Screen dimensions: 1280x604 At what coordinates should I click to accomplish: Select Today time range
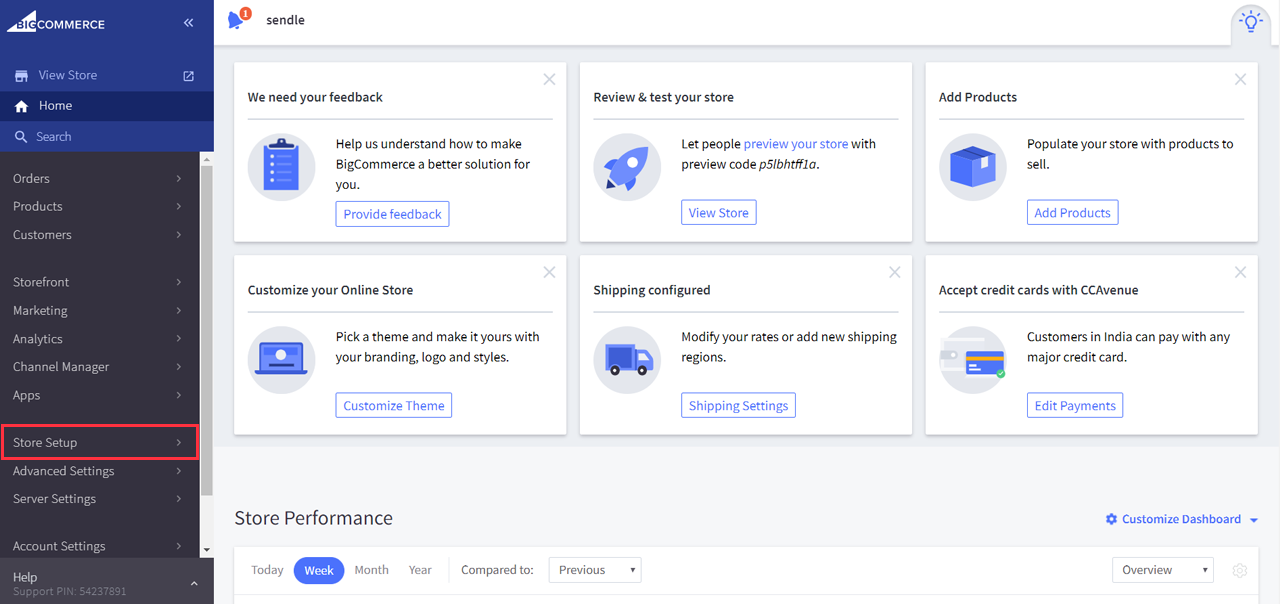(x=267, y=570)
